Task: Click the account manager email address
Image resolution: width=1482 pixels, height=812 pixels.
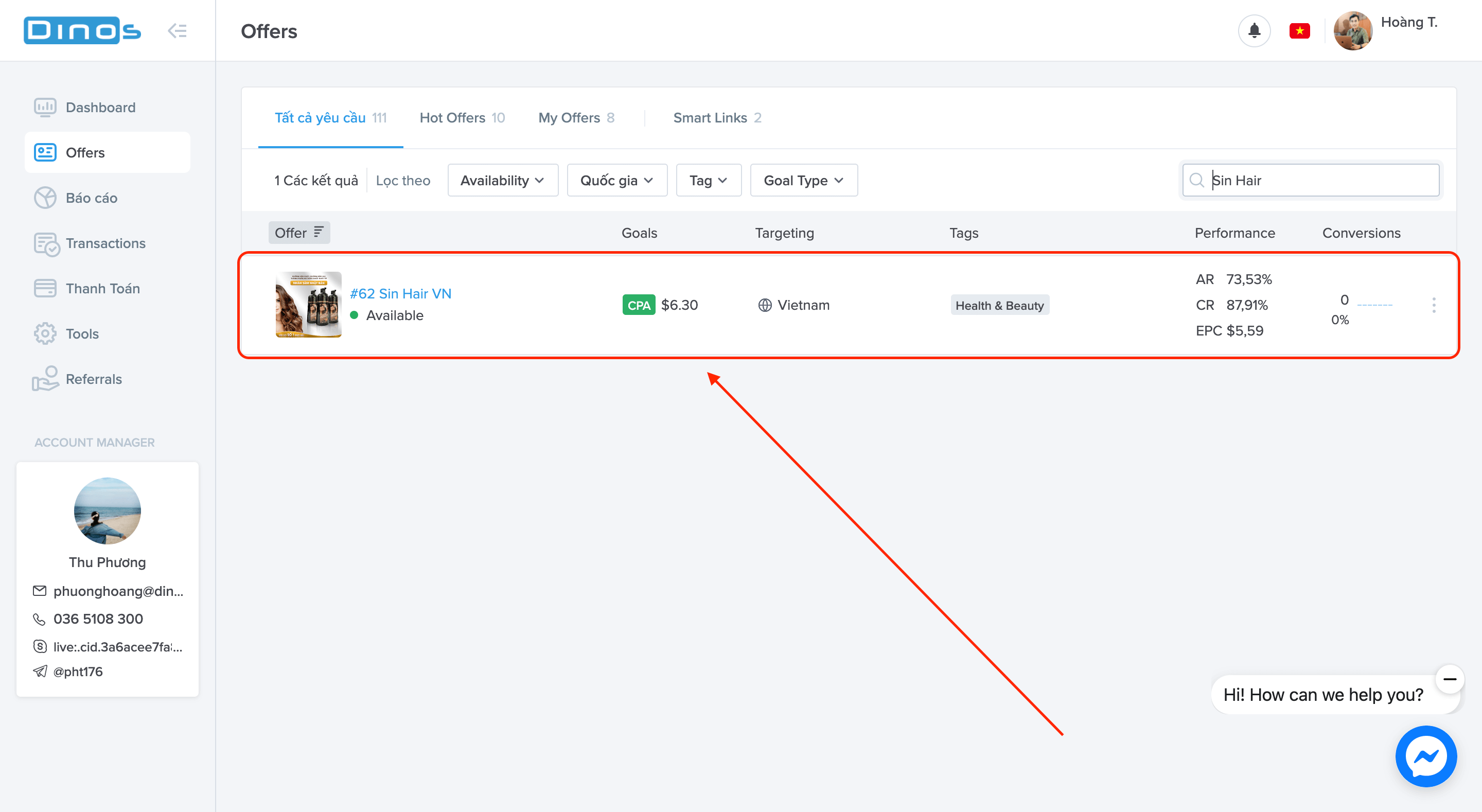Action: point(118,591)
